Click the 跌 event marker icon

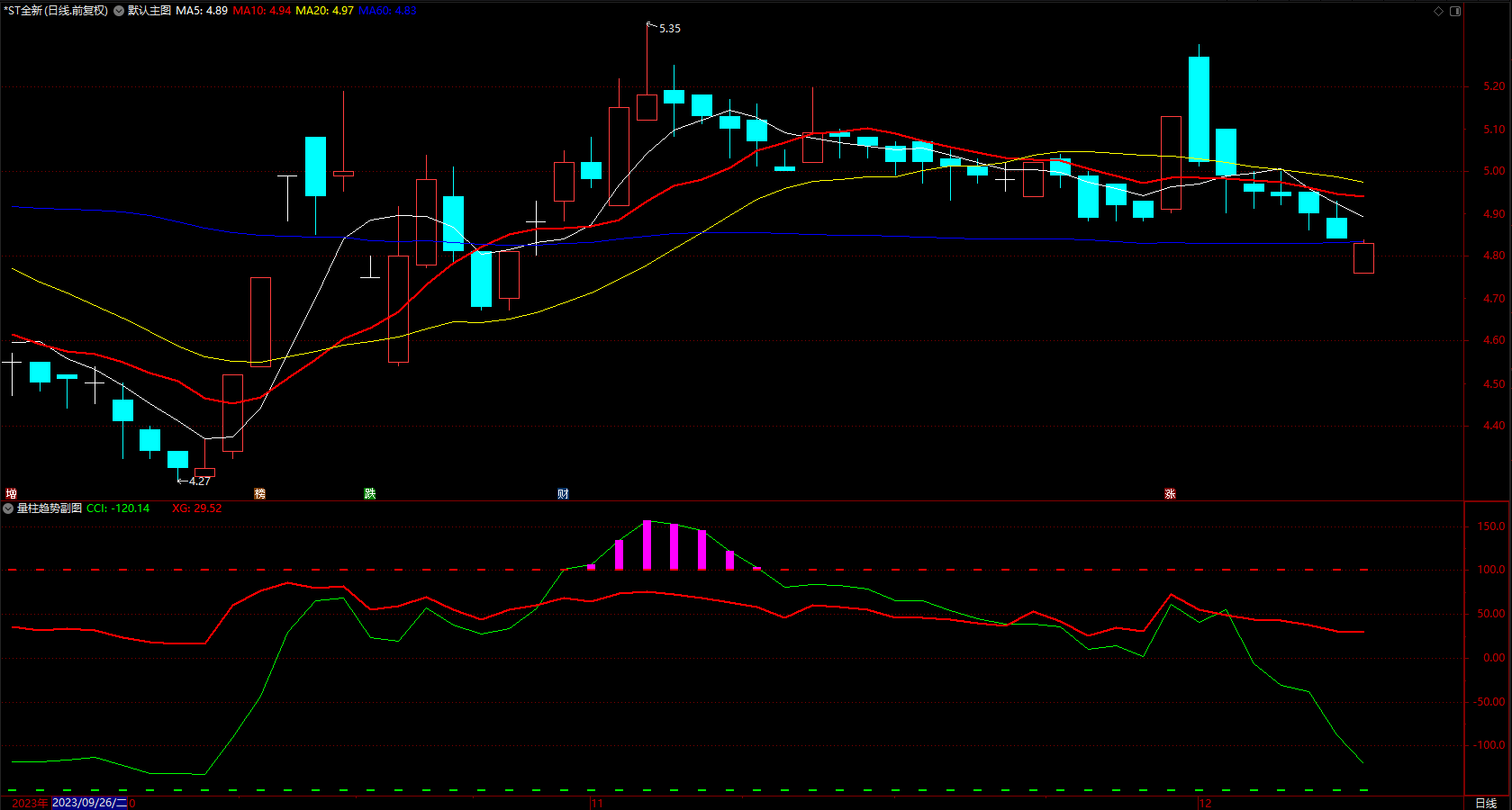[370, 493]
